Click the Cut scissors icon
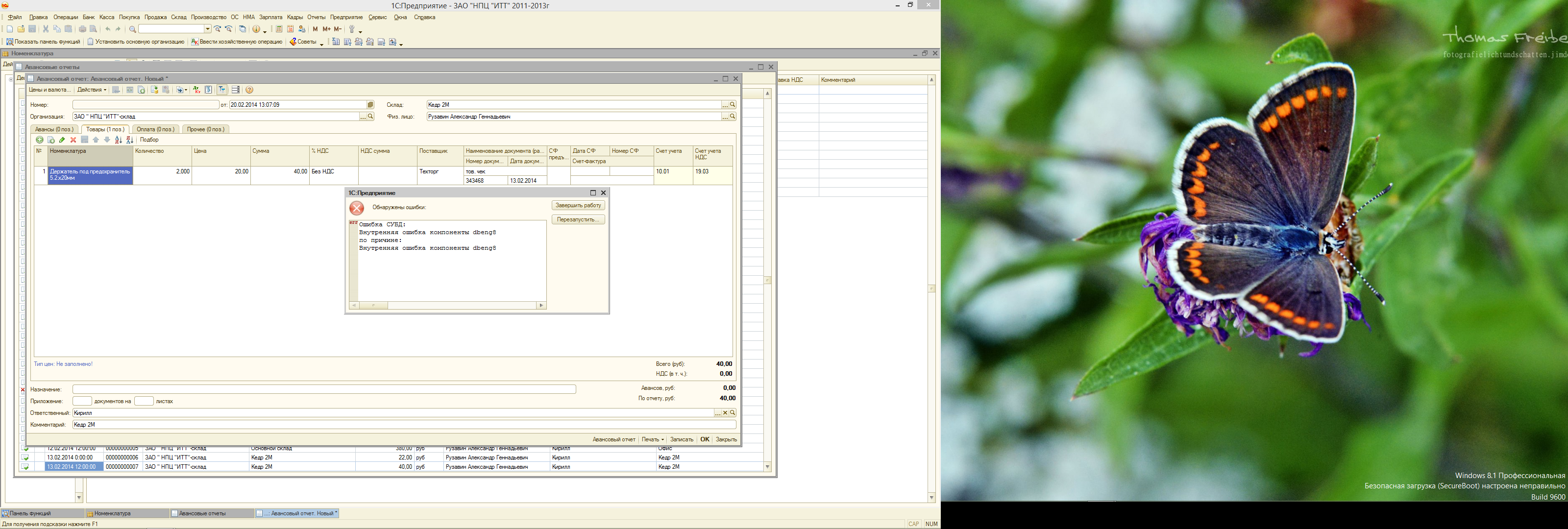1568x529 pixels. (46, 29)
